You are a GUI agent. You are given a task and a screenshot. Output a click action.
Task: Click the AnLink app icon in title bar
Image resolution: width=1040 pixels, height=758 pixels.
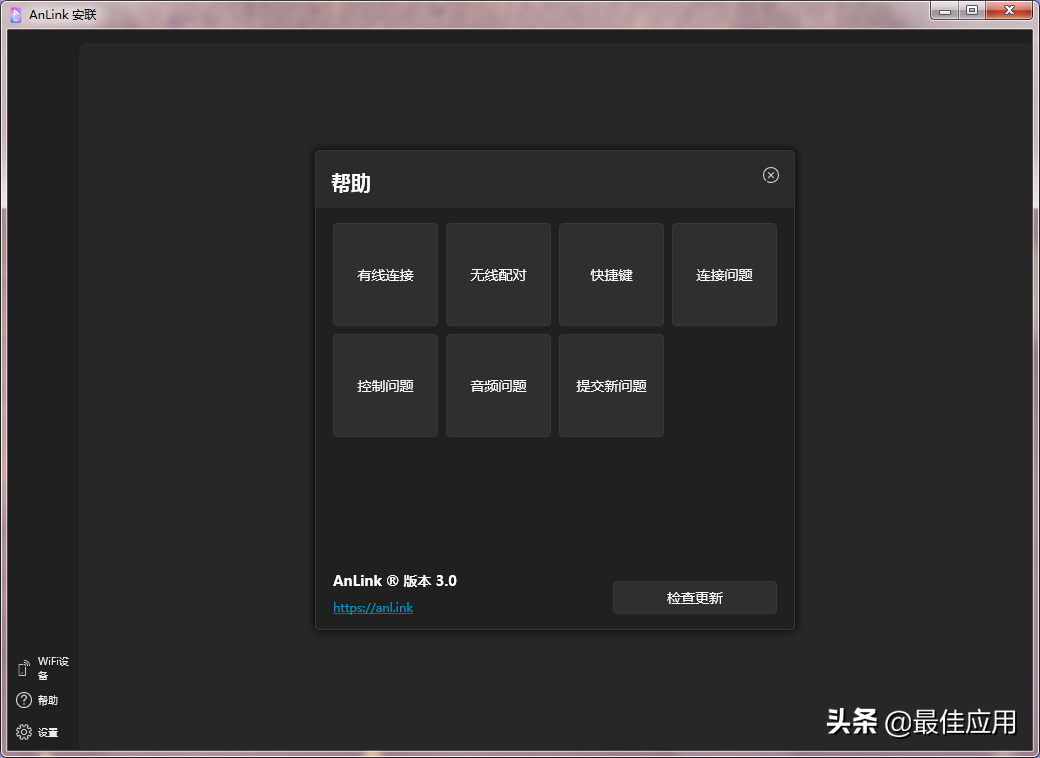[x=14, y=14]
